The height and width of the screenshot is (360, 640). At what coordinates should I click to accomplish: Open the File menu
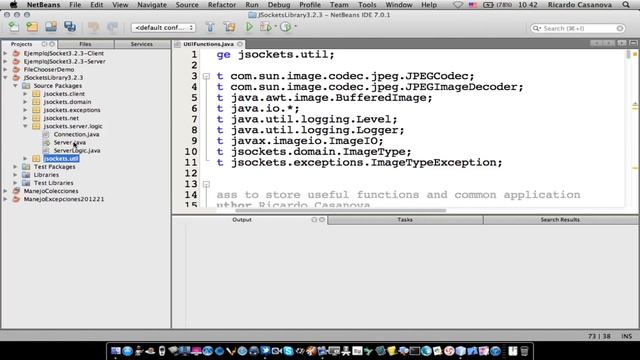pos(75,5)
